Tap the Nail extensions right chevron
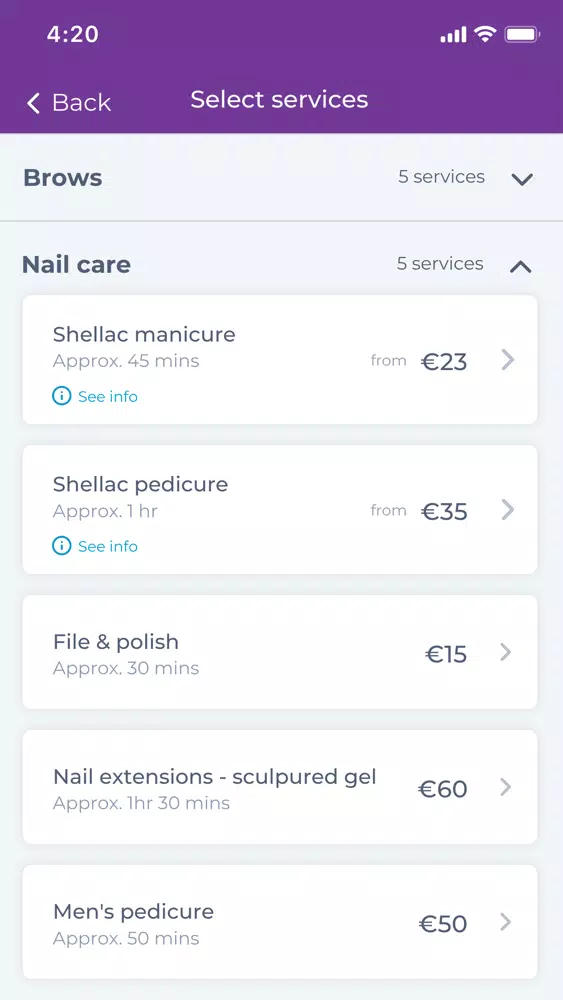The image size is (563, 1000). click(x=506, y=788)
